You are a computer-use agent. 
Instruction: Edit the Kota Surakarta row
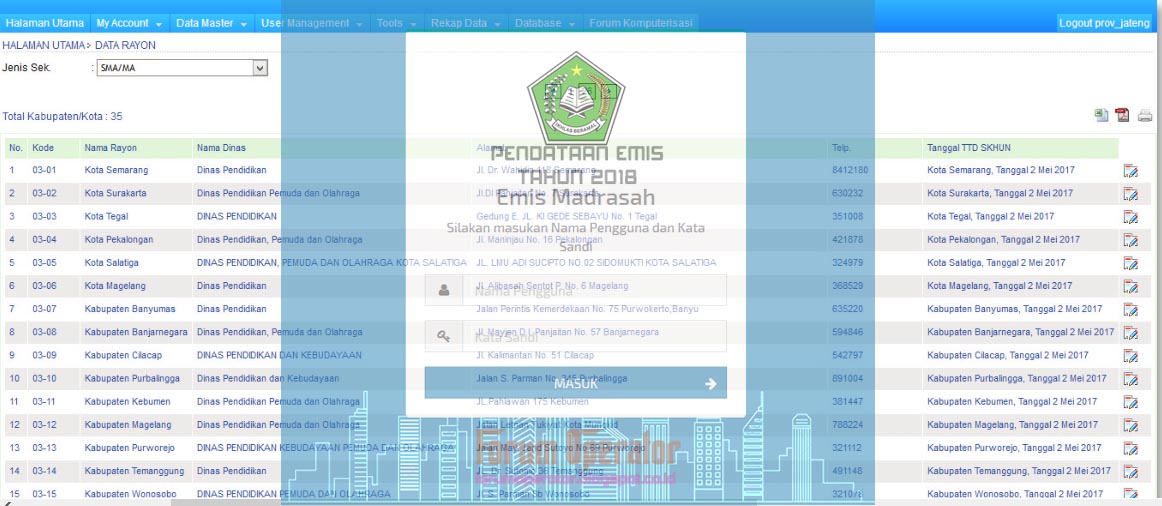pyautogui.click(x=1131, y=194)
